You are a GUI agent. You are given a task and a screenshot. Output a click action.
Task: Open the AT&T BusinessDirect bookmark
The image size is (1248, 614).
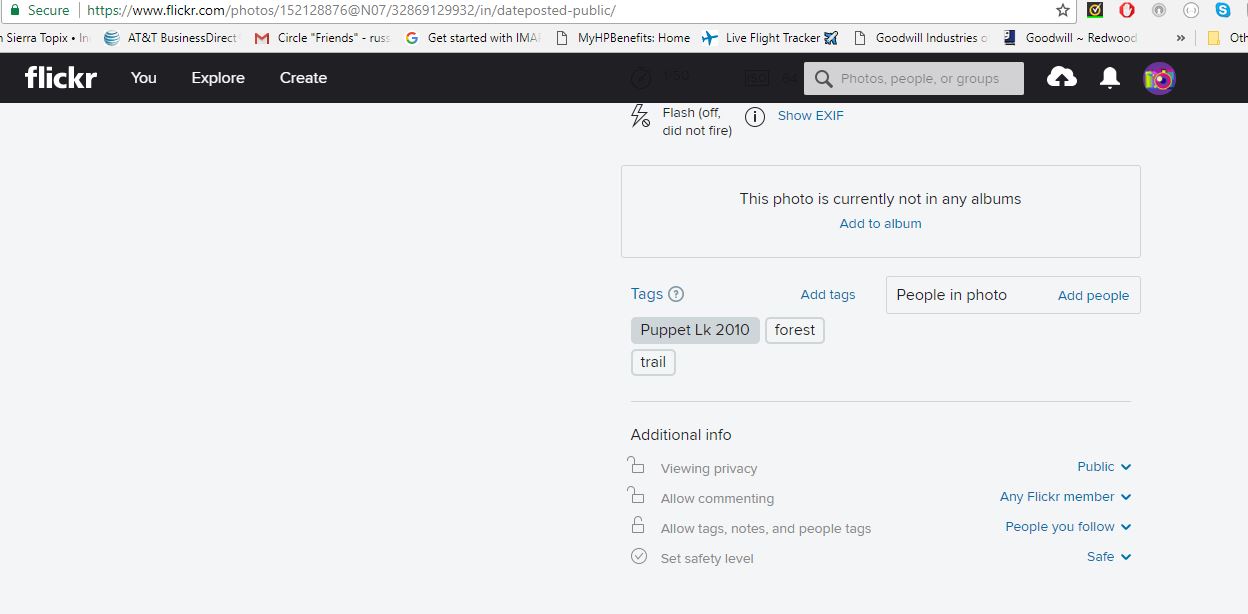(x=171, y=38)
